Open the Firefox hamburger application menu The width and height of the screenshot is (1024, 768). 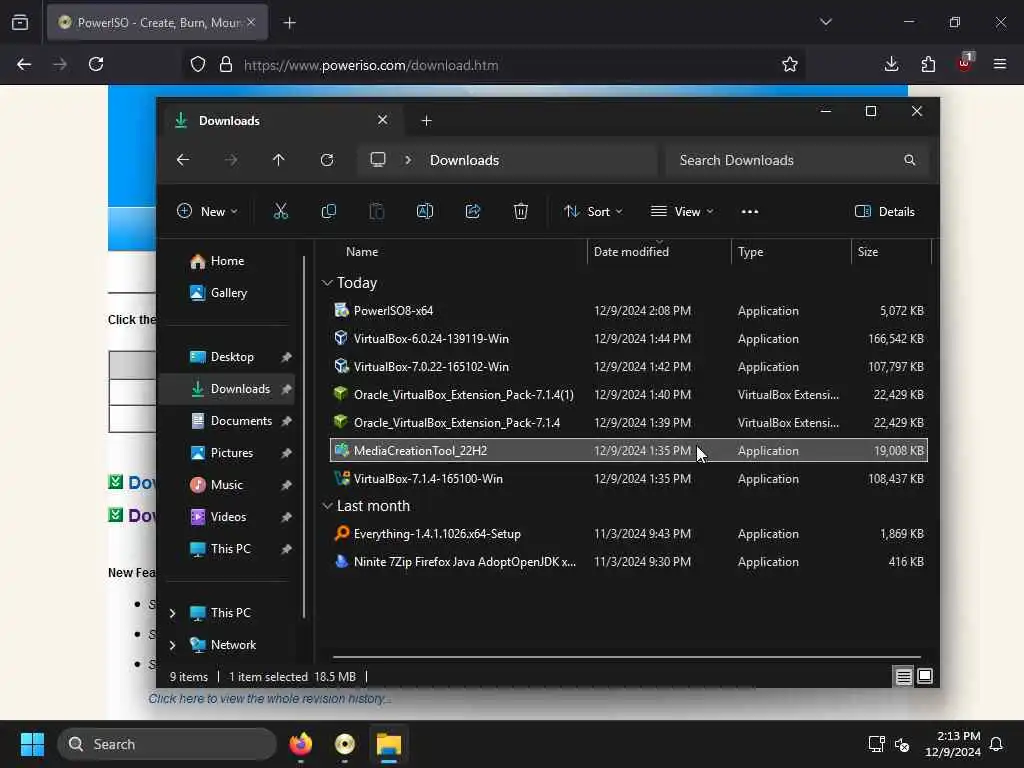tap(1000, 64)
